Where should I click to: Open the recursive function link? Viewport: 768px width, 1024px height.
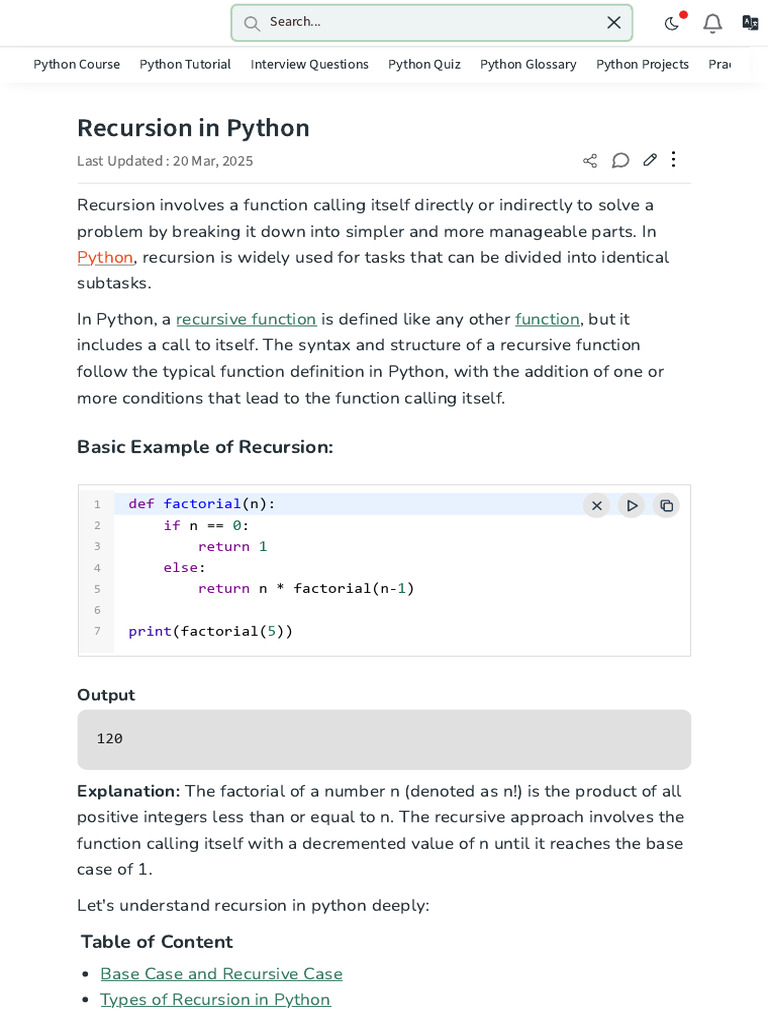246,319
